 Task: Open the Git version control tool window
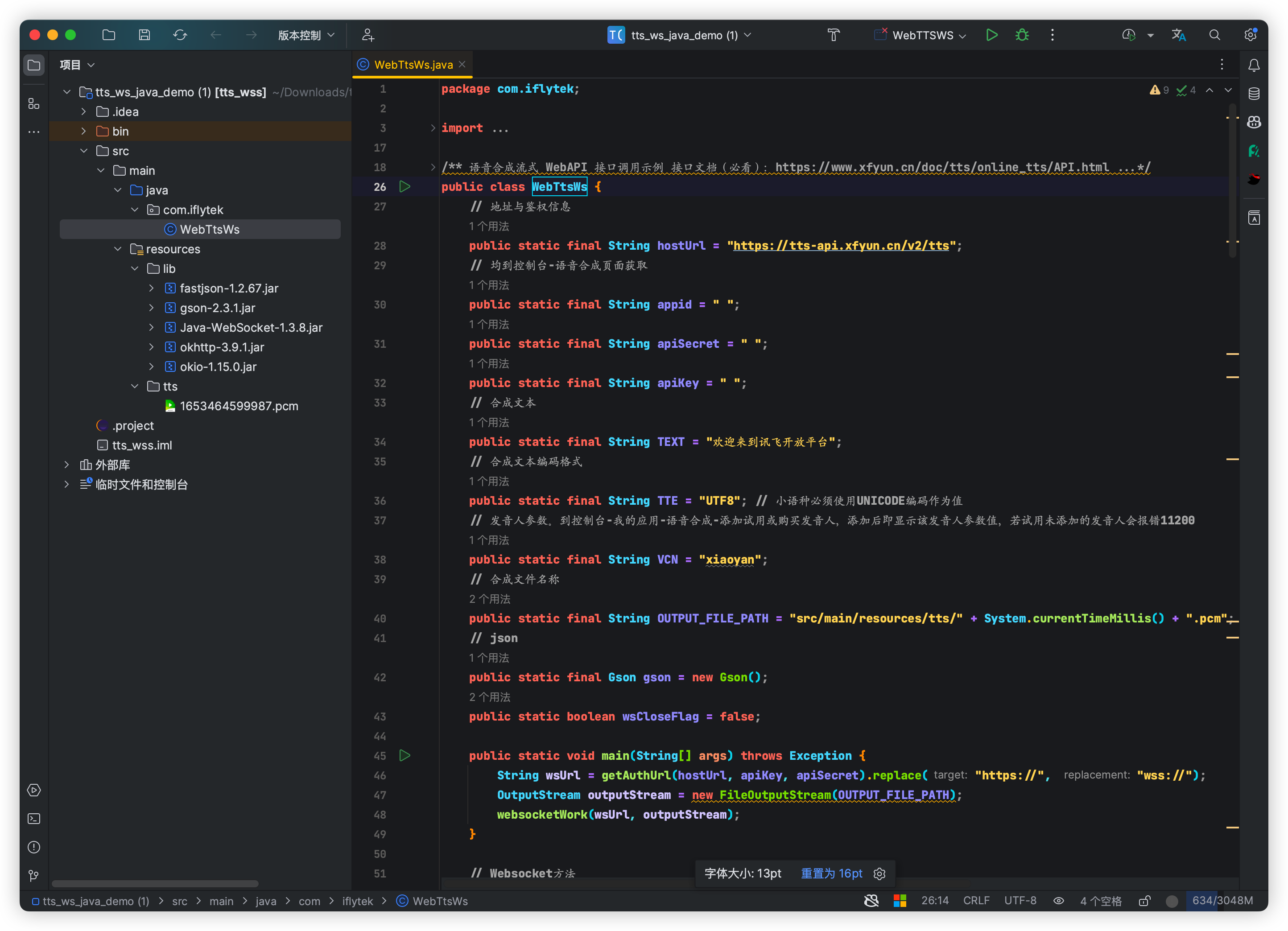pyautogui.click(x=34, y=876)
